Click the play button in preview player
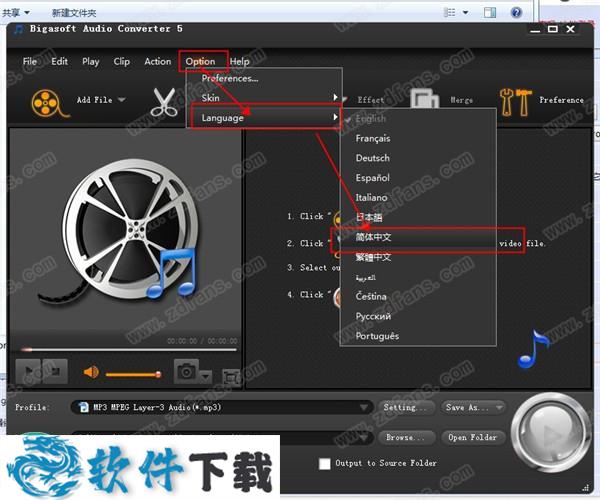The height and width of the screenshot is (500, 600). tap(29, 371)
